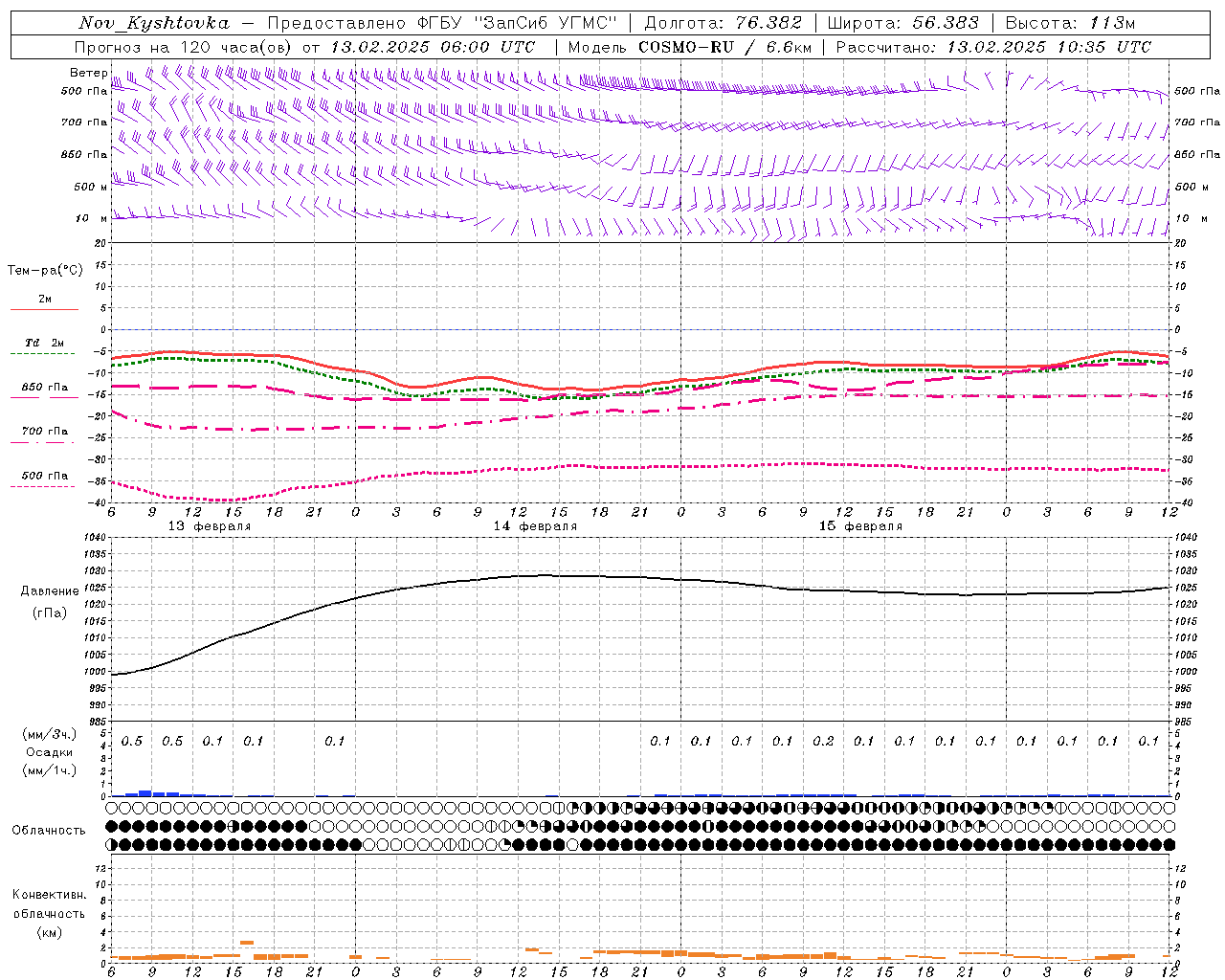Click the date label 14 февраля

tap(535, 526)
